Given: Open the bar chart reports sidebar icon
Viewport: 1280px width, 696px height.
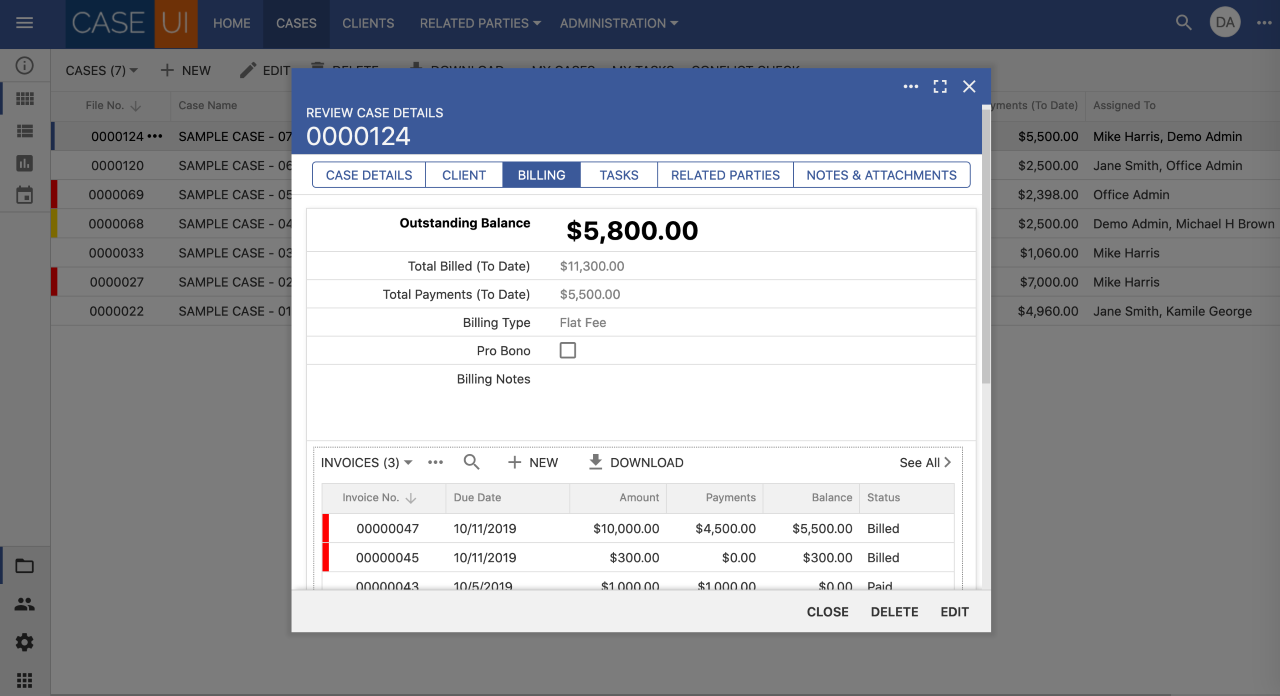Looking at the screenshot, I should [25, 162].
